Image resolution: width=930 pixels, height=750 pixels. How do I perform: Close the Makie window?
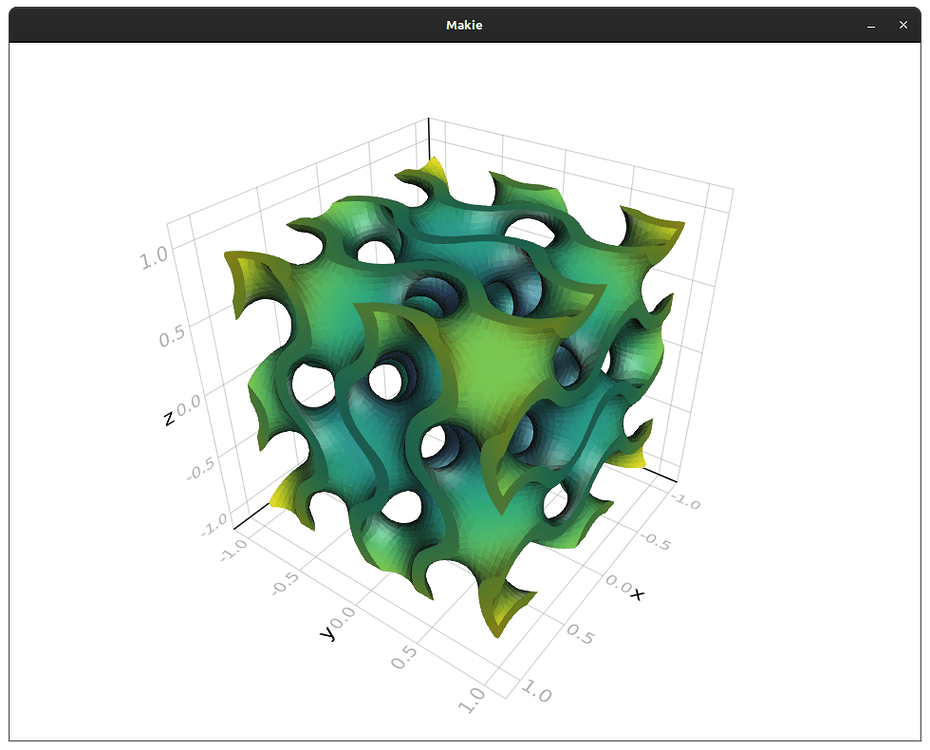(x=903, y=25)
